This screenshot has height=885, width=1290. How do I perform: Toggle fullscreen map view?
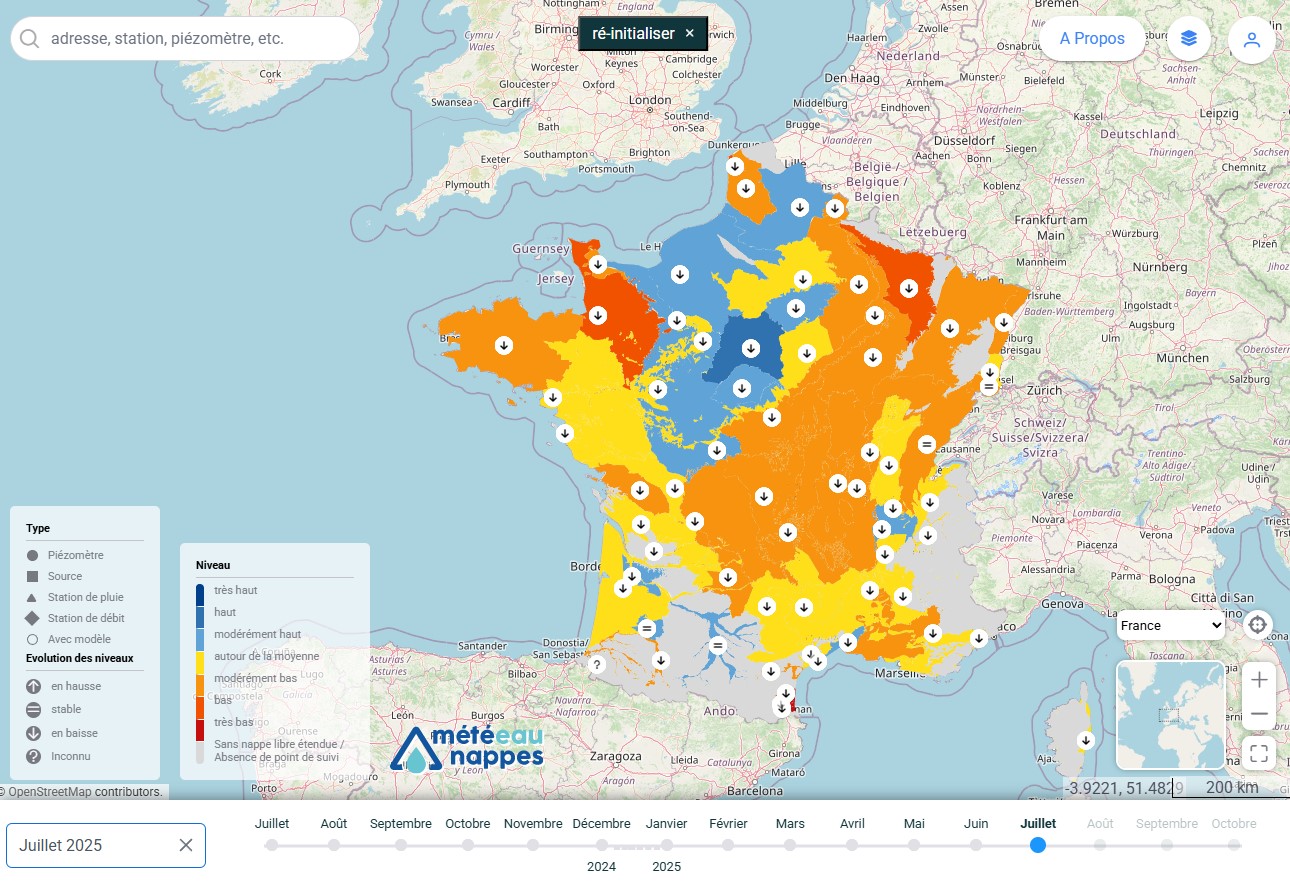1259,754
